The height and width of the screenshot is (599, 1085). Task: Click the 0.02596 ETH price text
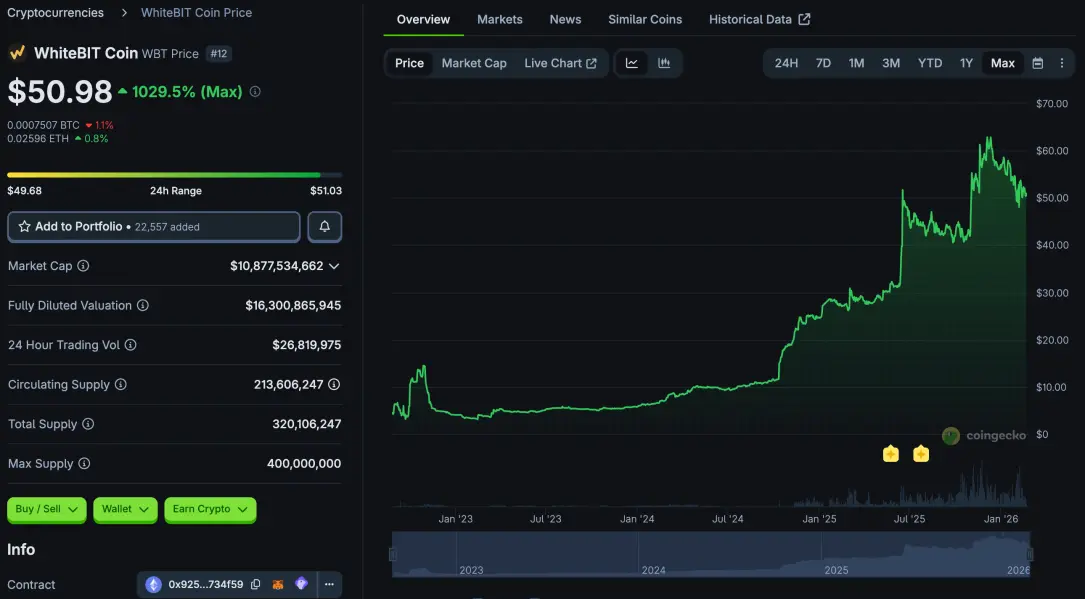[x=38, y=138]
